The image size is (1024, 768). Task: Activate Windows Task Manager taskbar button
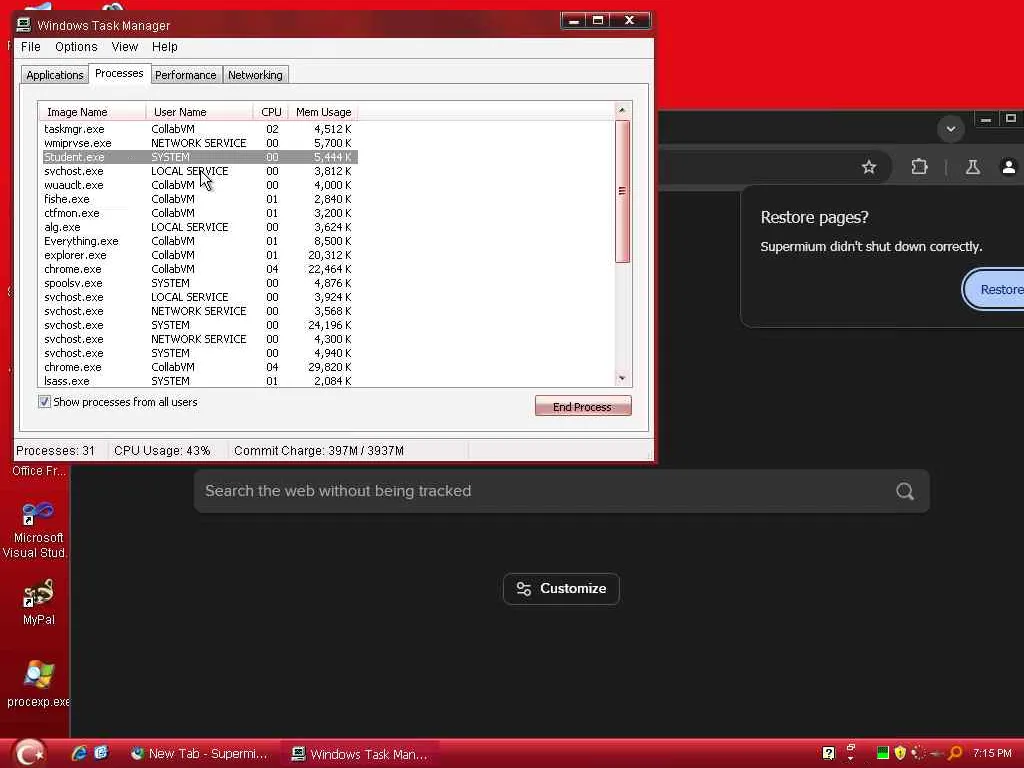click(360, 754)
